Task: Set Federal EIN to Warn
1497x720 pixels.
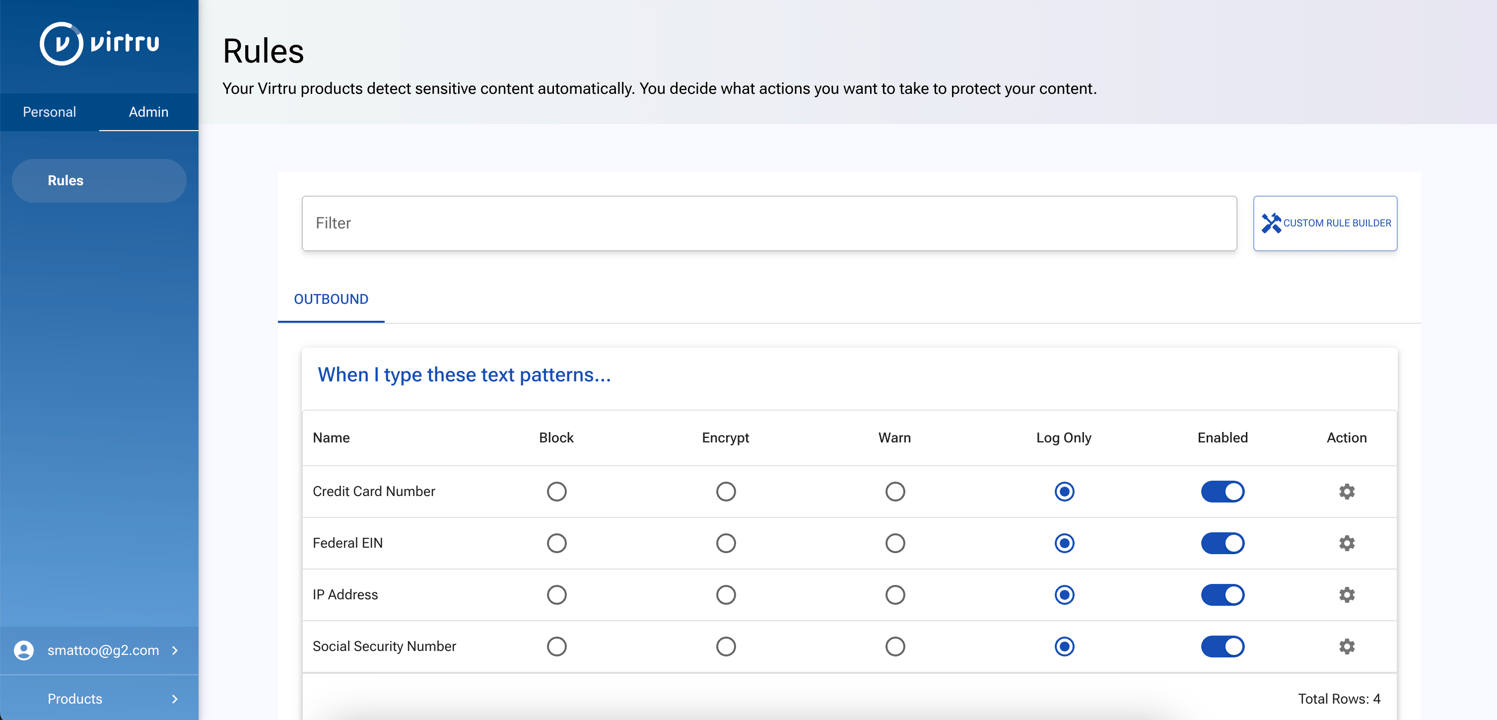Action: 895,543
